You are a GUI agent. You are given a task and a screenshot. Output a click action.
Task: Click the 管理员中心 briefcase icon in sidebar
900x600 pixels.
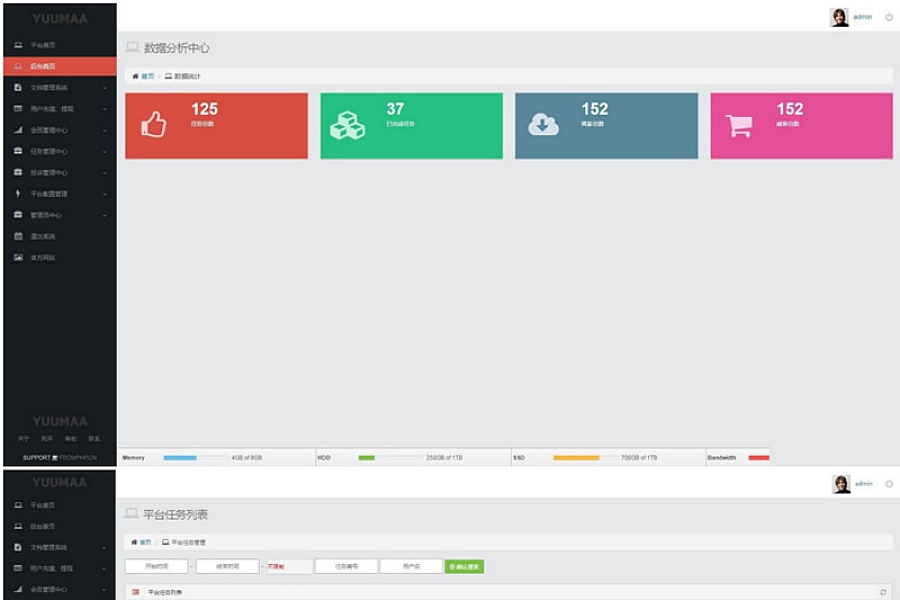tap(18, 215)
